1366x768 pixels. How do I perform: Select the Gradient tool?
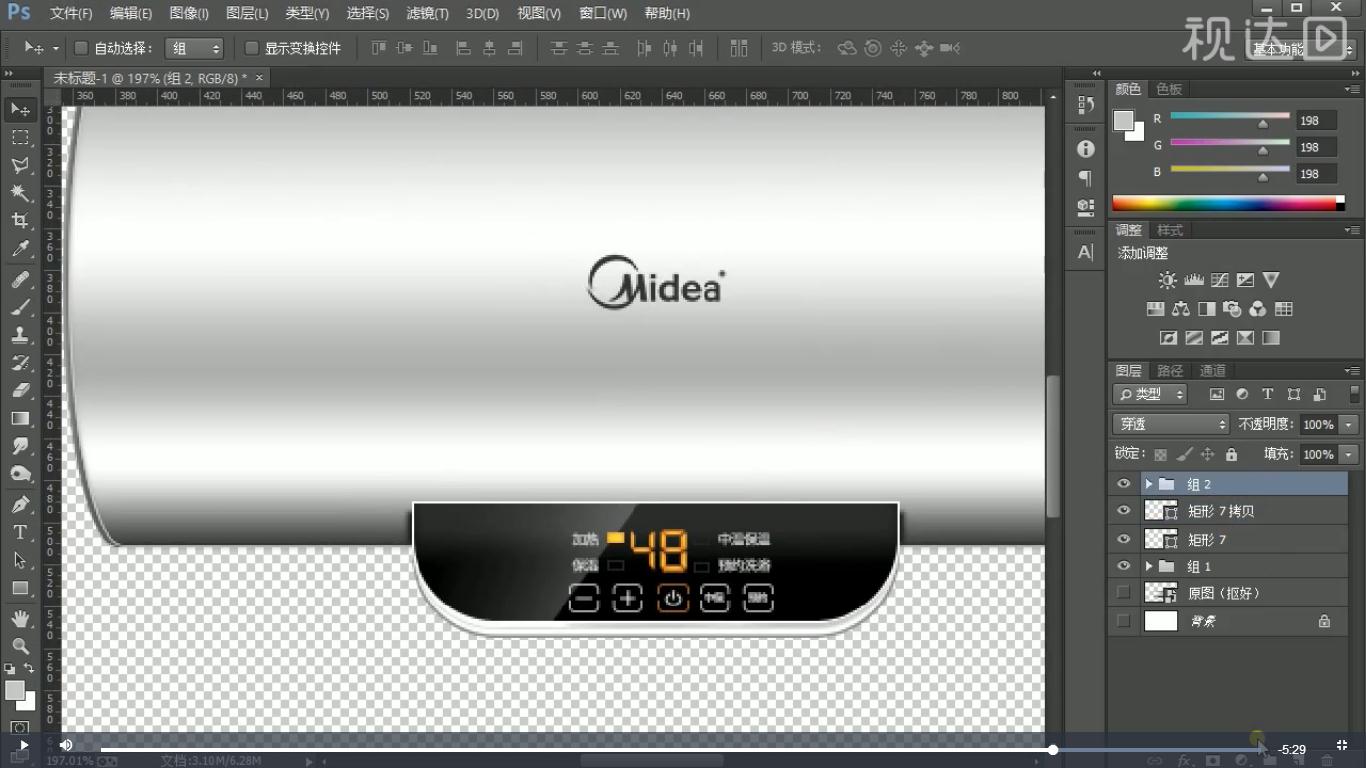20,418
